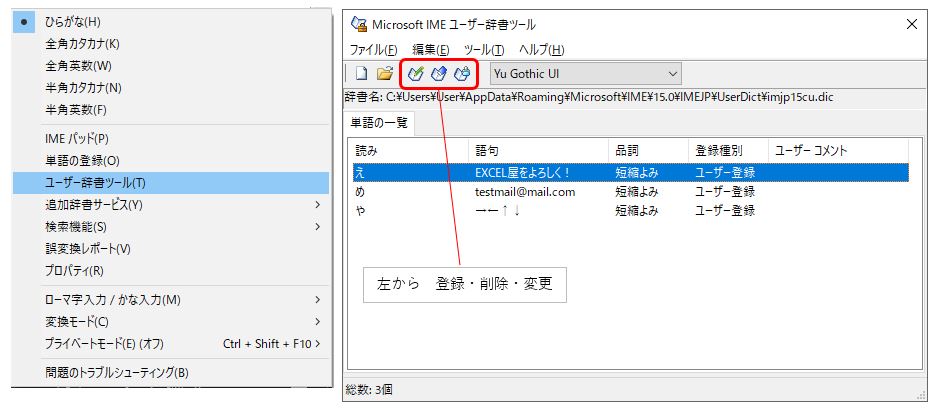The width and height of the screenshot is (938, 415).
Task: Click the Microsoft IME title bar icon
Action: click(x=359, y=24)
